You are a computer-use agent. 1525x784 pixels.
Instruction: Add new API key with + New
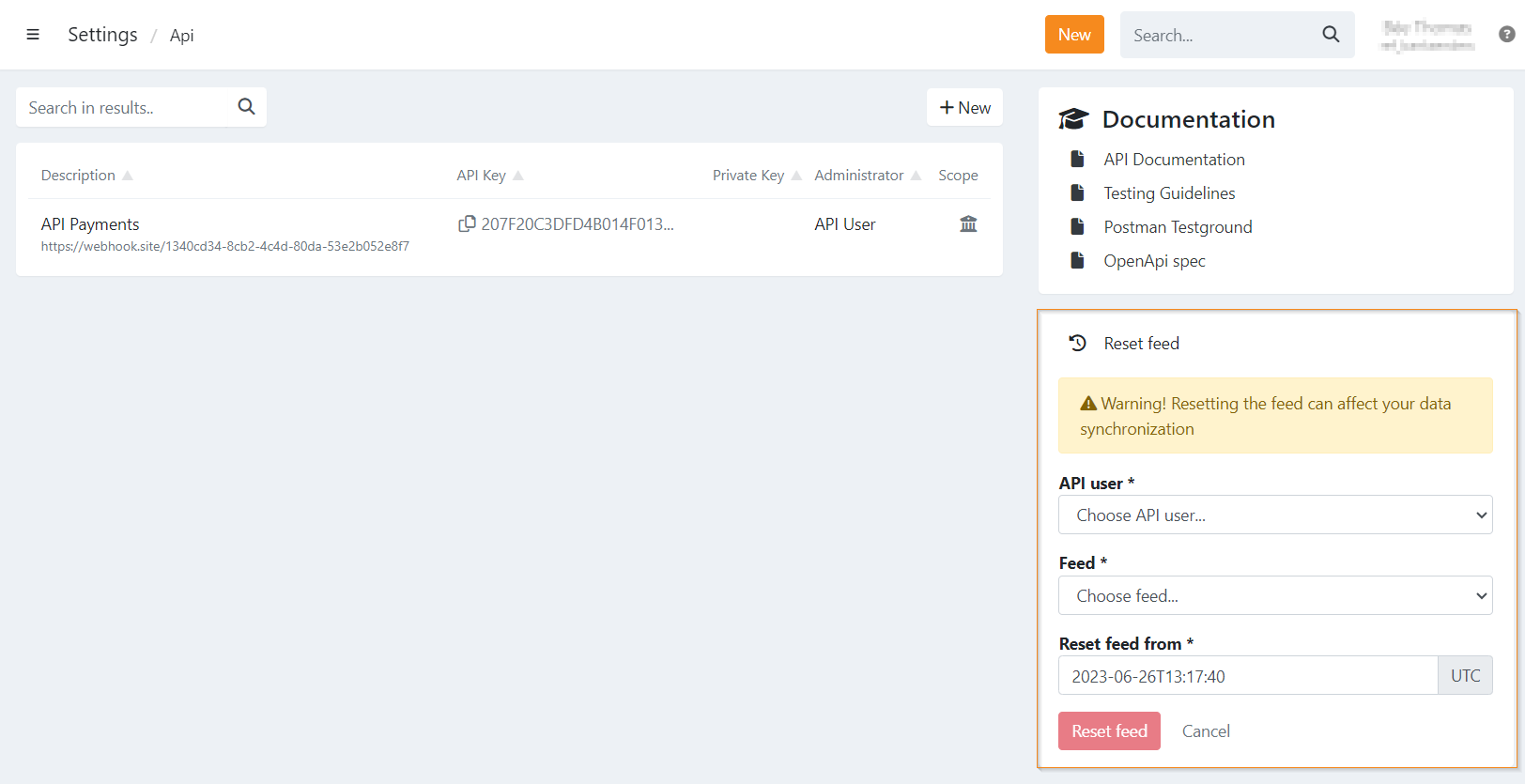coord(964,108)
